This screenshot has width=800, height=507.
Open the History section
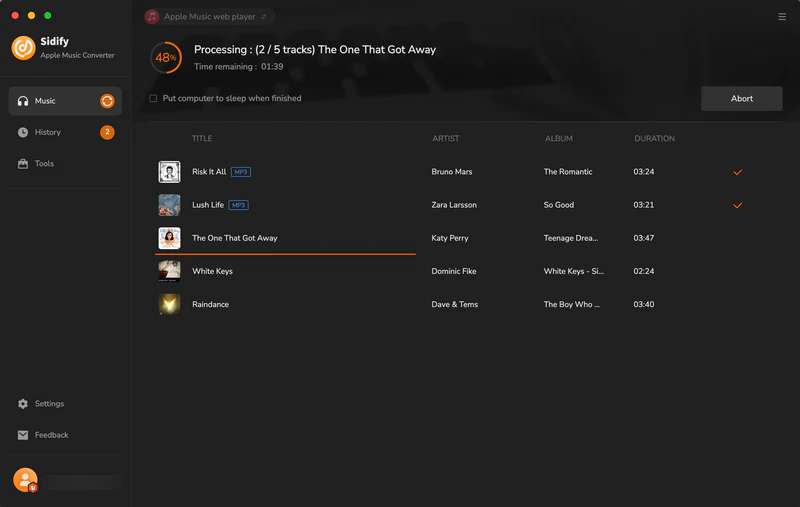pyautogui.click(x=65, y=133)
